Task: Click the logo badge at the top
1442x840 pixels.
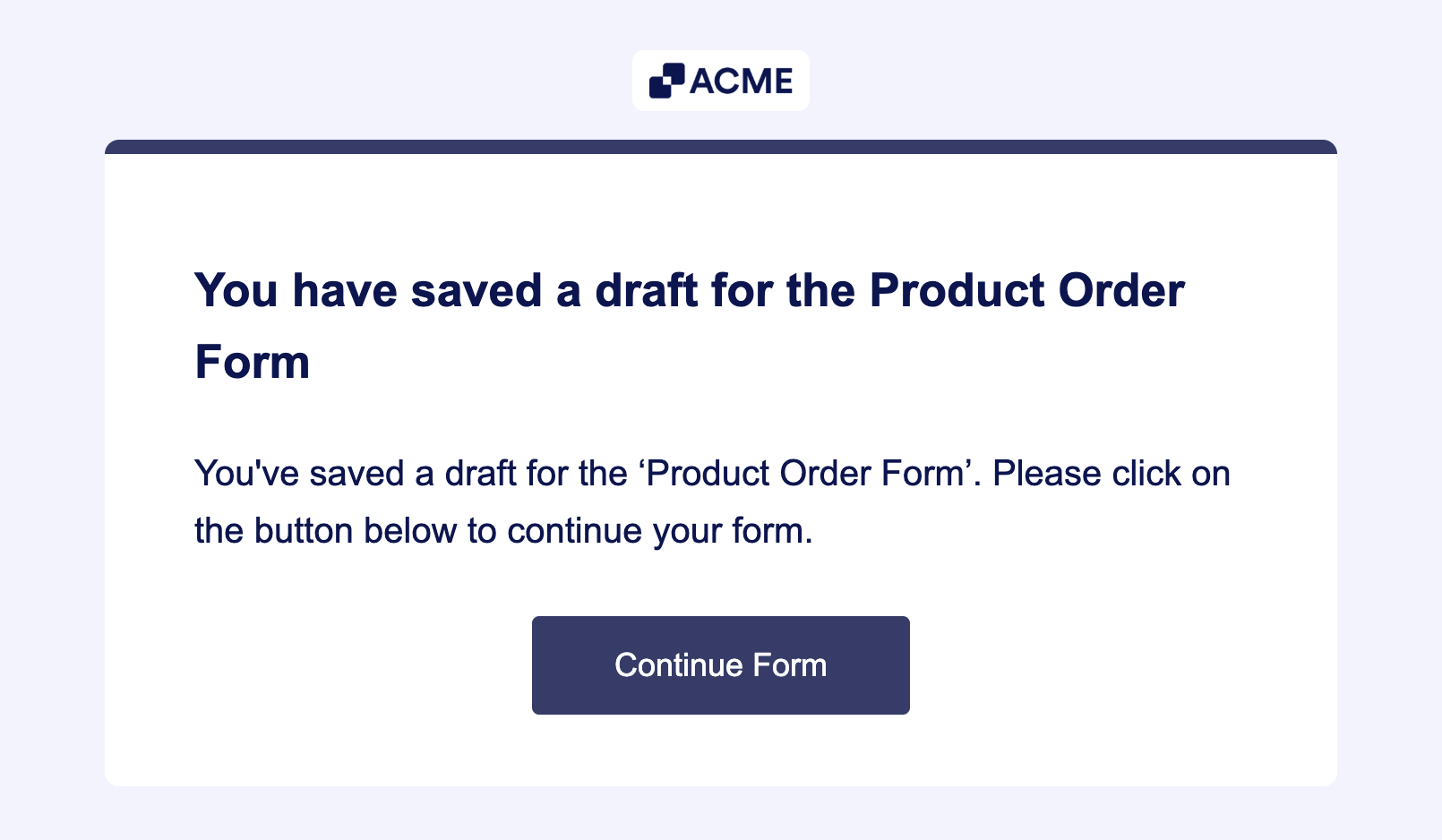Action: click(721, 81)
